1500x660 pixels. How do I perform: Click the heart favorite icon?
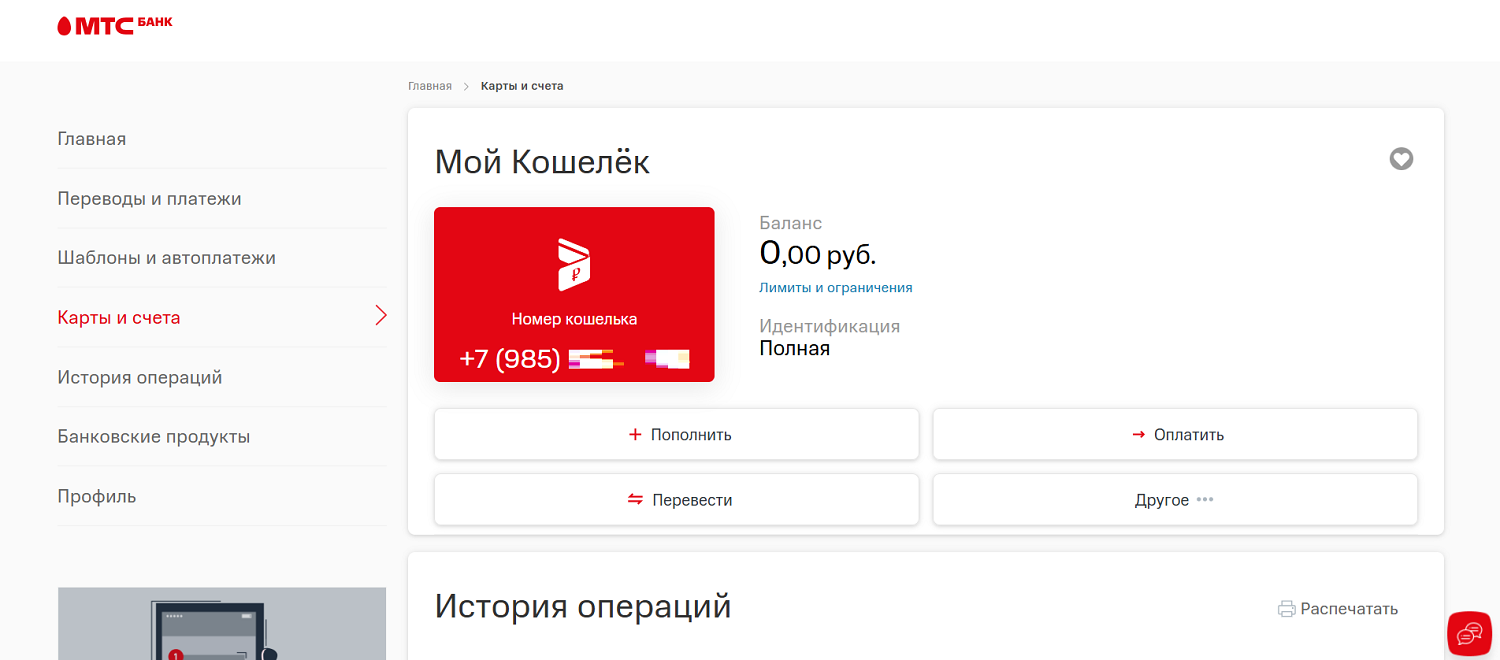[1401, 159]
